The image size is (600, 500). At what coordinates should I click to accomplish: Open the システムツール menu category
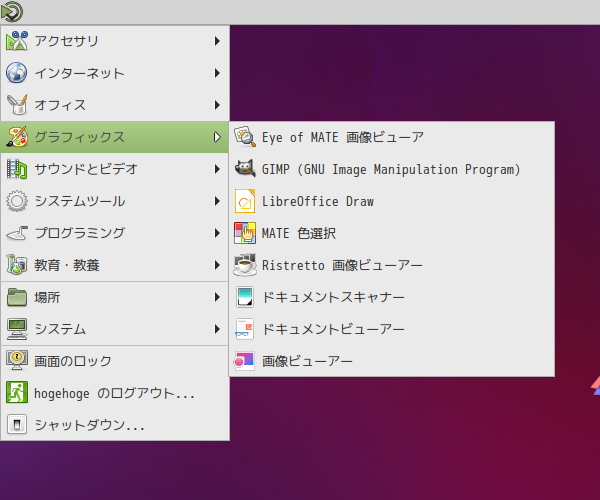point(115,201)
